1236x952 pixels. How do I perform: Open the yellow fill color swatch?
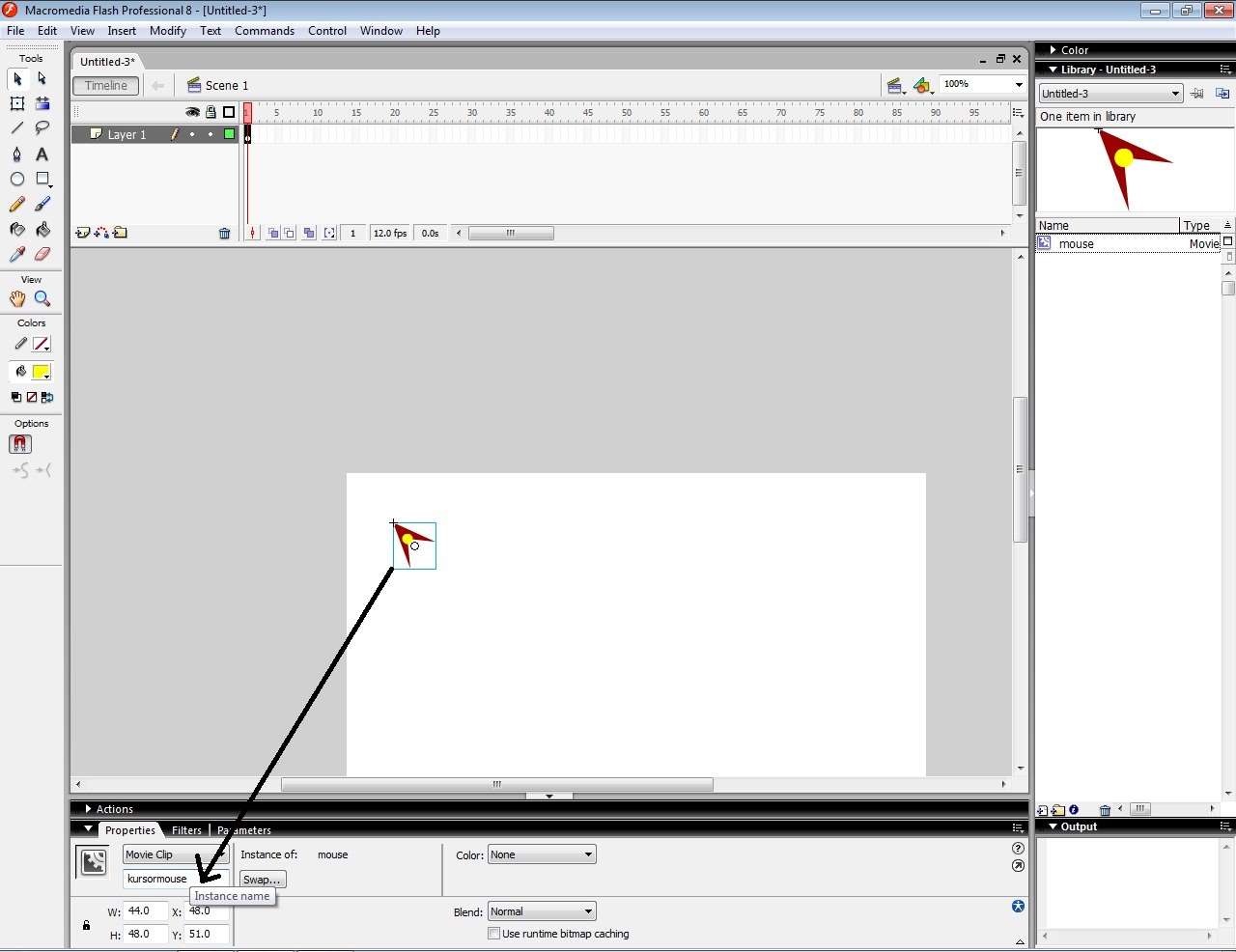(x=41, y=372)
